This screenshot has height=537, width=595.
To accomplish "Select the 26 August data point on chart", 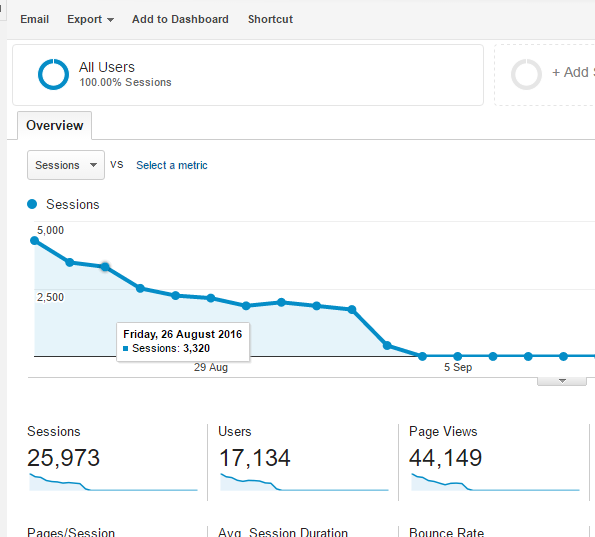I will click(105, 267).
